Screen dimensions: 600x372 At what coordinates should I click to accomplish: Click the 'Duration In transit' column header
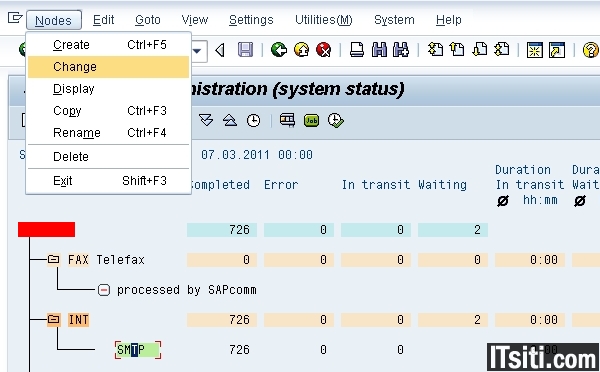530,177
